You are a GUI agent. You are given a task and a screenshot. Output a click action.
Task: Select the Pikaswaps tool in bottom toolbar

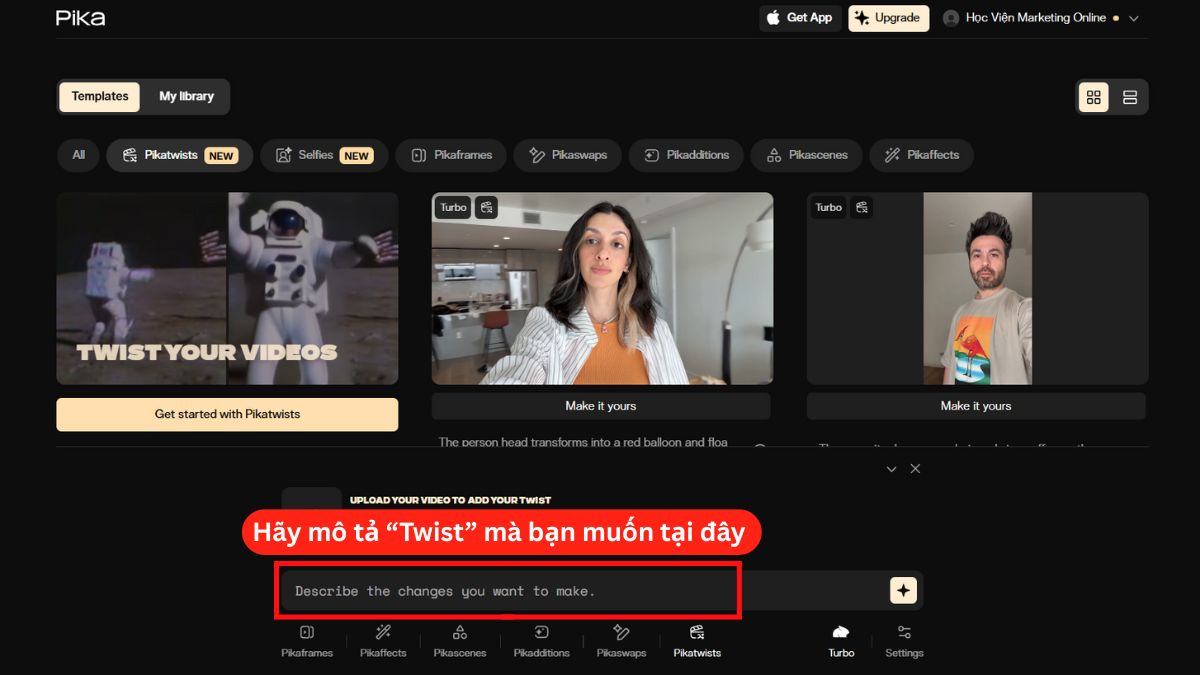click(x=621, y=641)
